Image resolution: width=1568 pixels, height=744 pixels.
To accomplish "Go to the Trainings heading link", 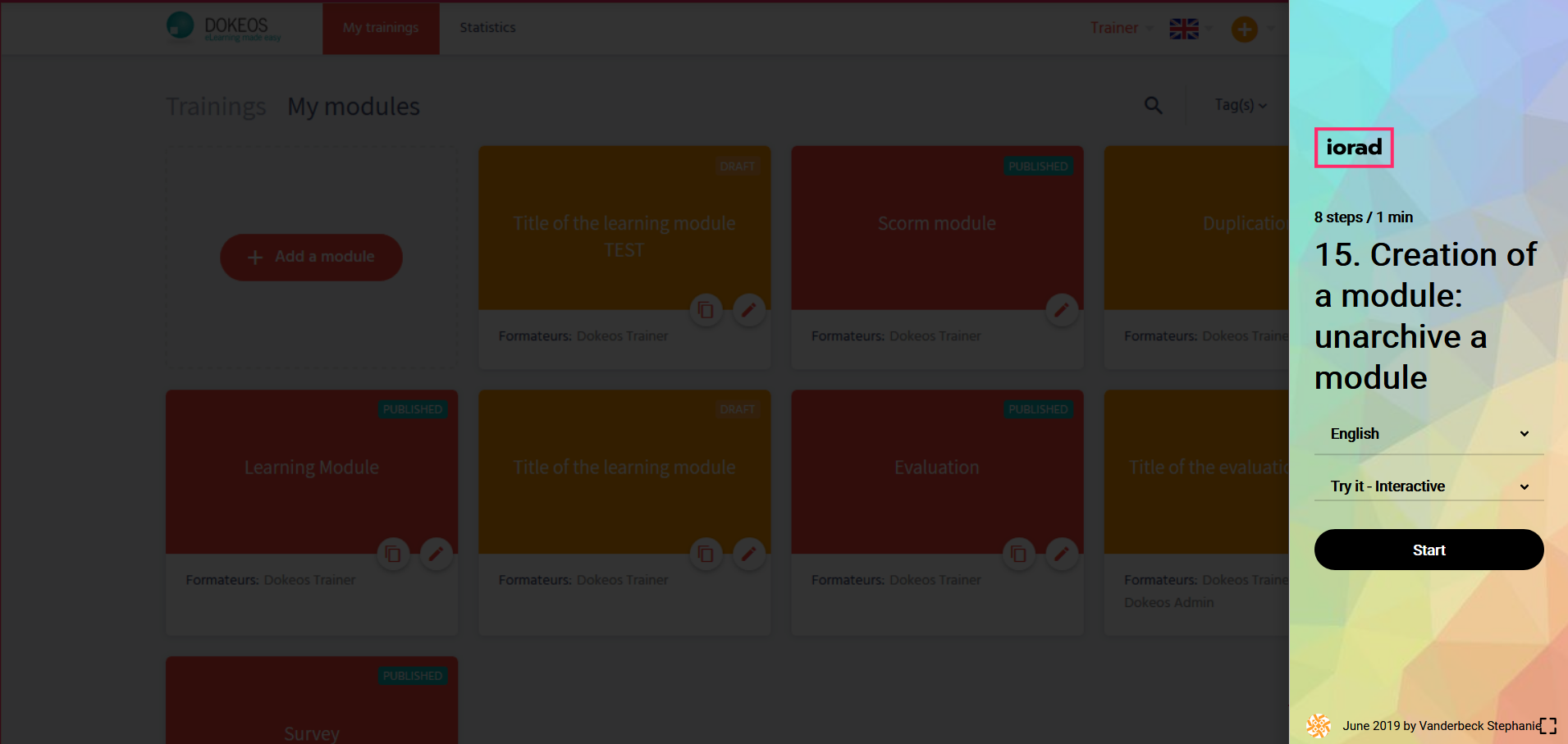I will [x=216, y=107].
